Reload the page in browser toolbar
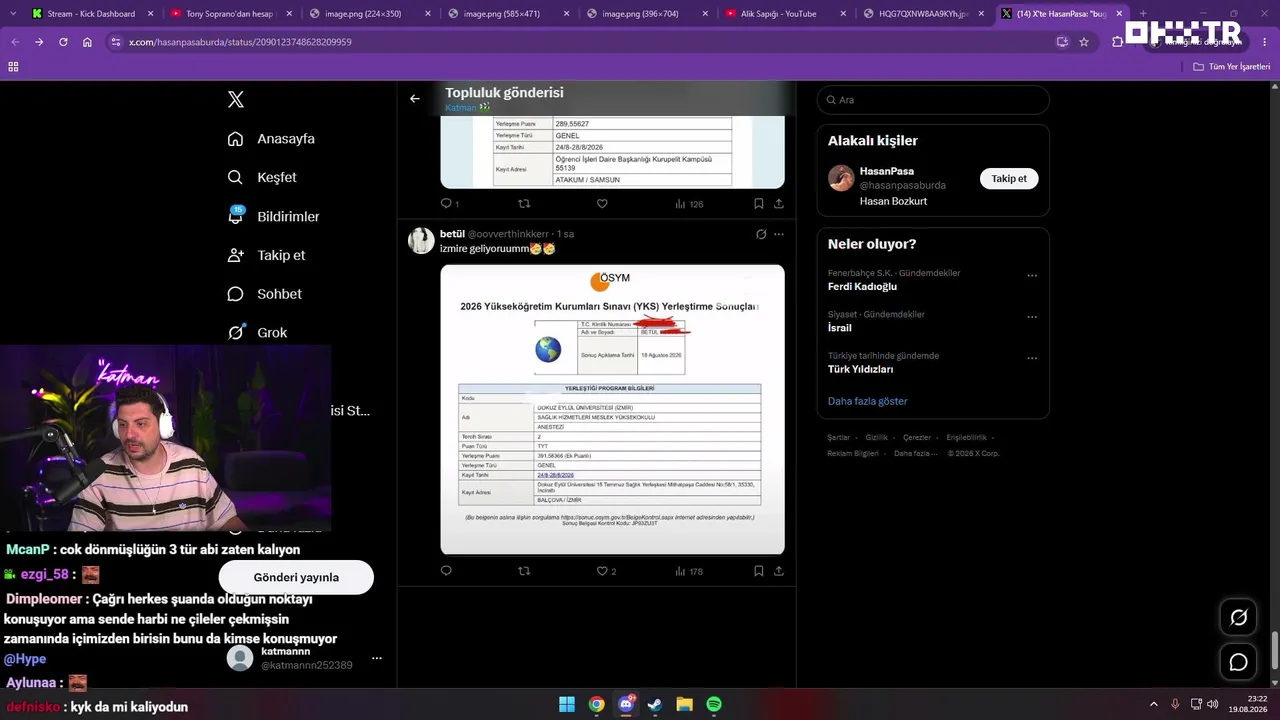 [63, 42]
